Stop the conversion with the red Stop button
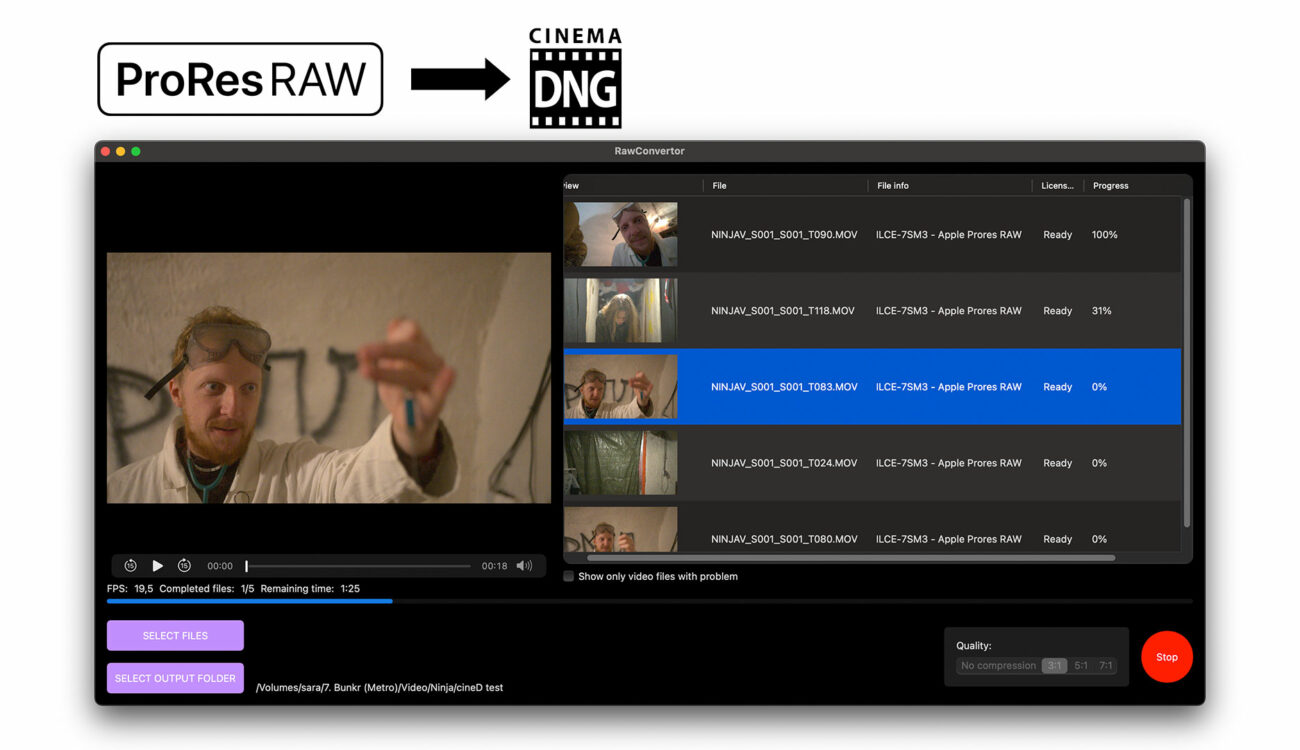This screenshot has width=1300, height=750. click(x=1167, y=657)
